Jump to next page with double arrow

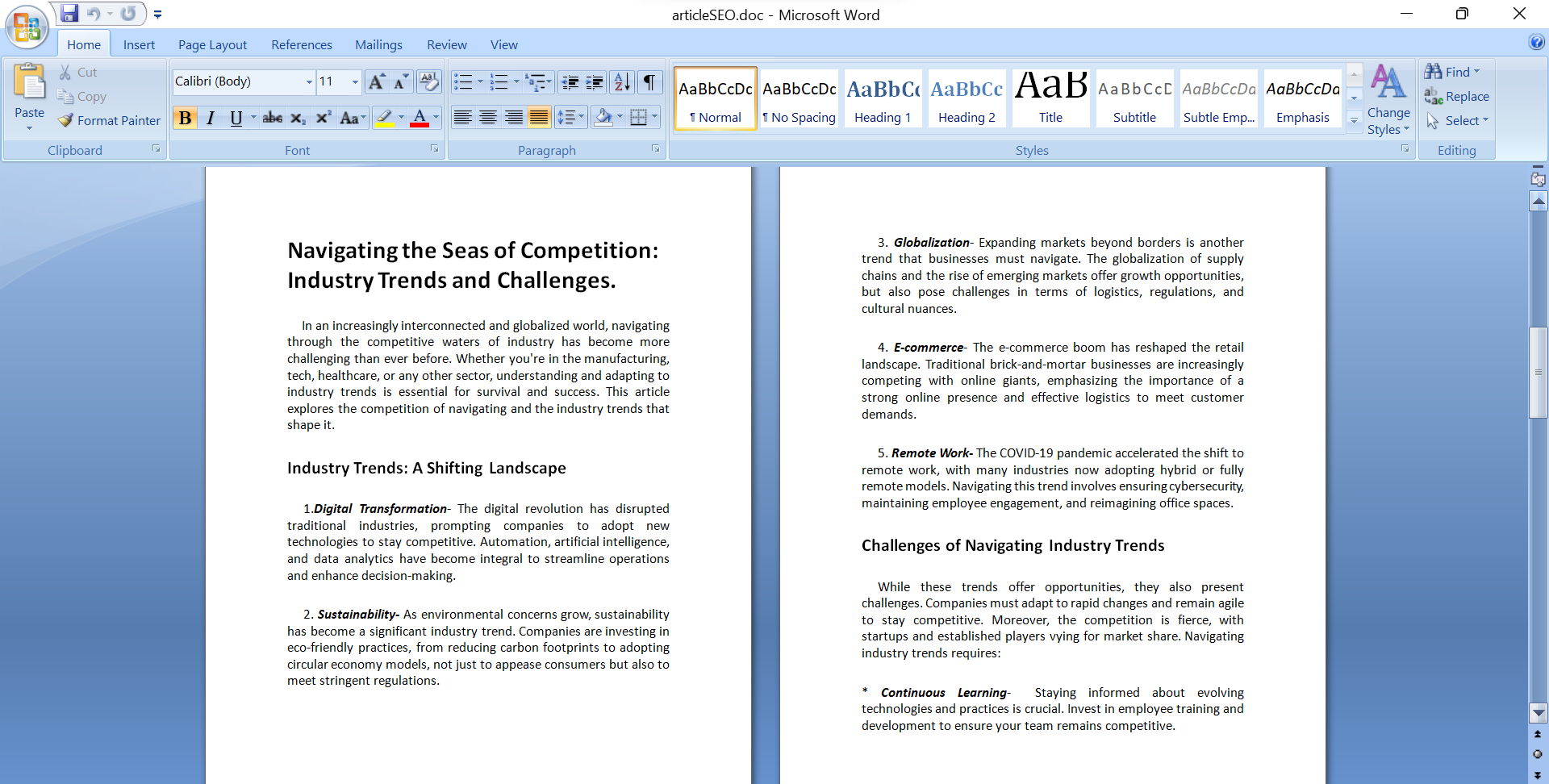(1538, 774)
